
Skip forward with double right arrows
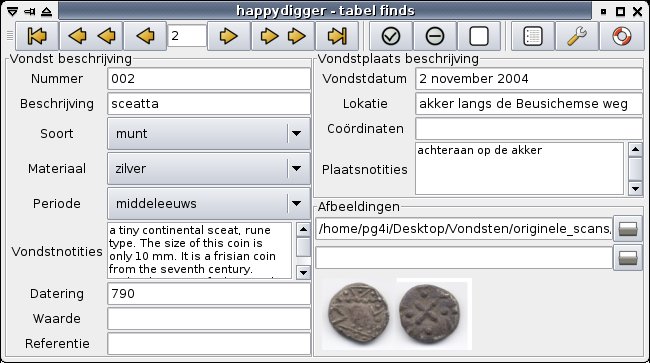[x=283, y=36]
